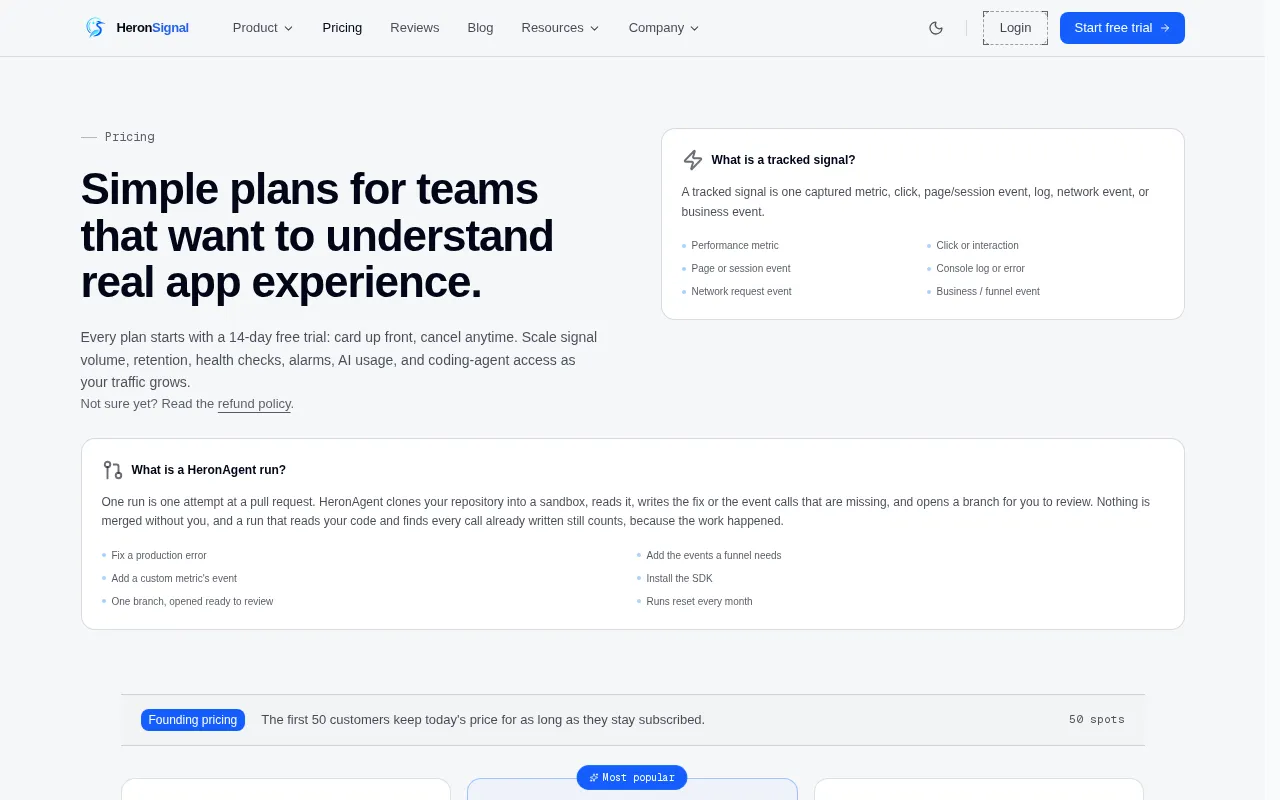Expand the Resources dropdown menu
This screenshot has width=1280, height=800.
click(560, 28)
